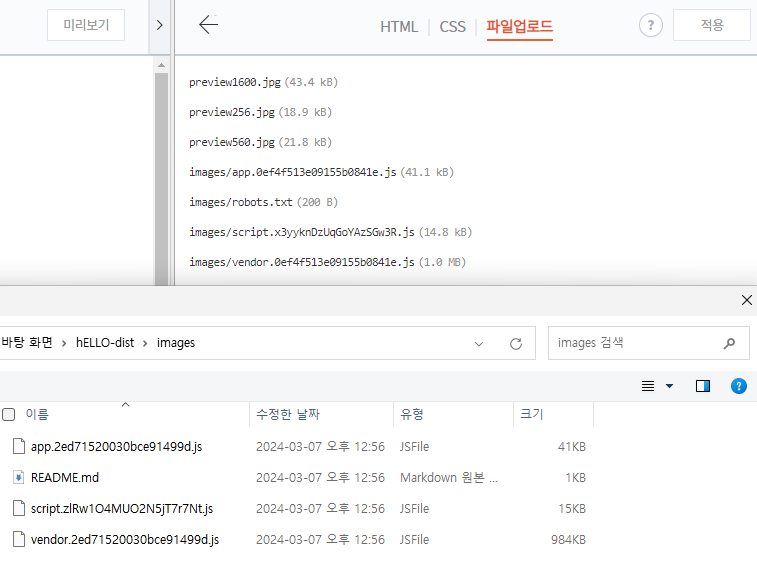The image size is (757, 573).
Task: Sort files by 유형 column
Action: [412, 414]
